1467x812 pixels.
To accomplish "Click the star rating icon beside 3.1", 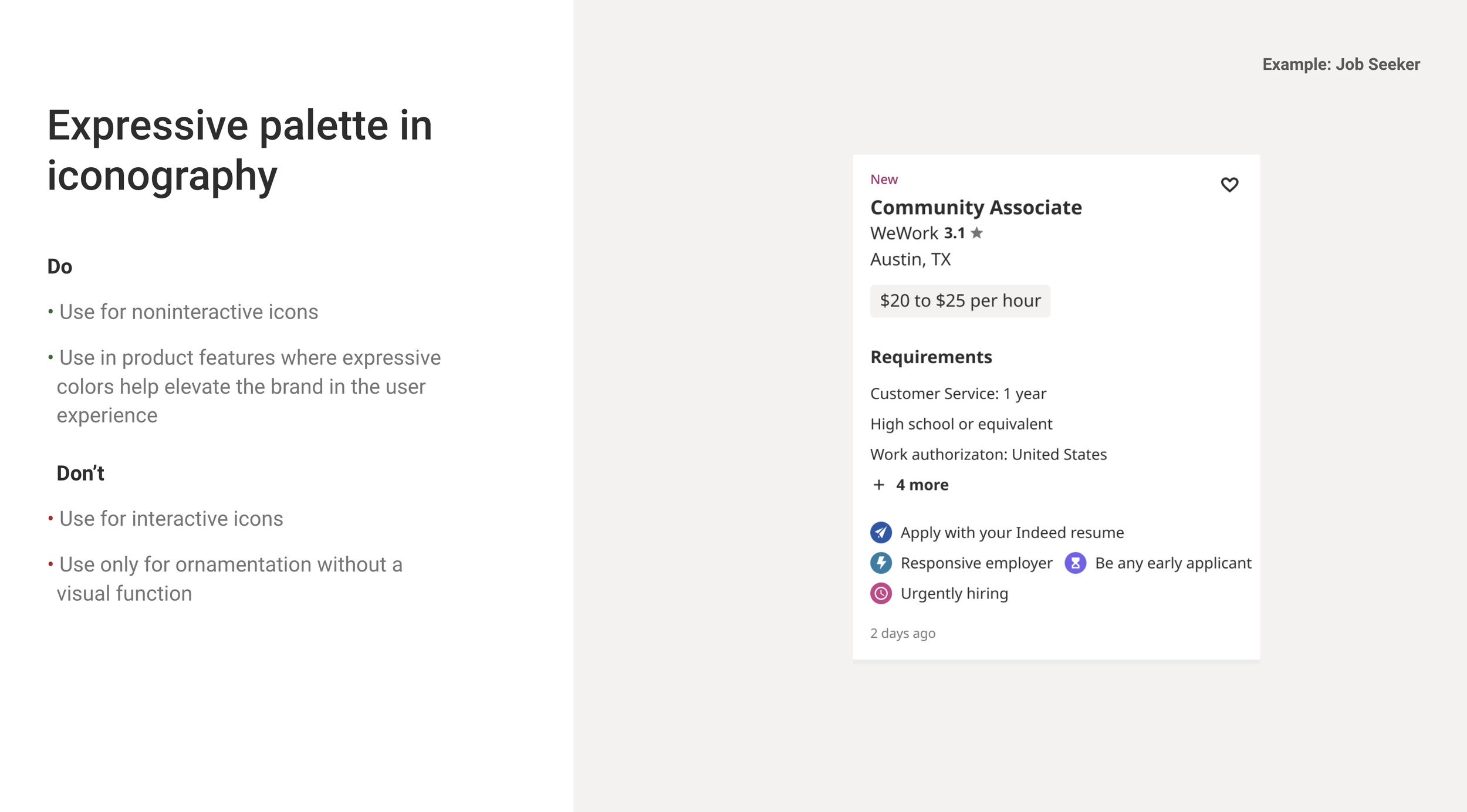I will pos(976,234).
